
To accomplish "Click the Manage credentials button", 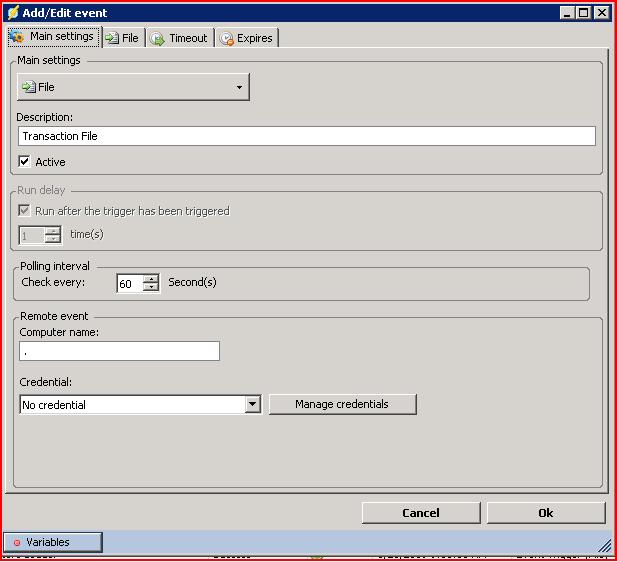I will point(342,404).
